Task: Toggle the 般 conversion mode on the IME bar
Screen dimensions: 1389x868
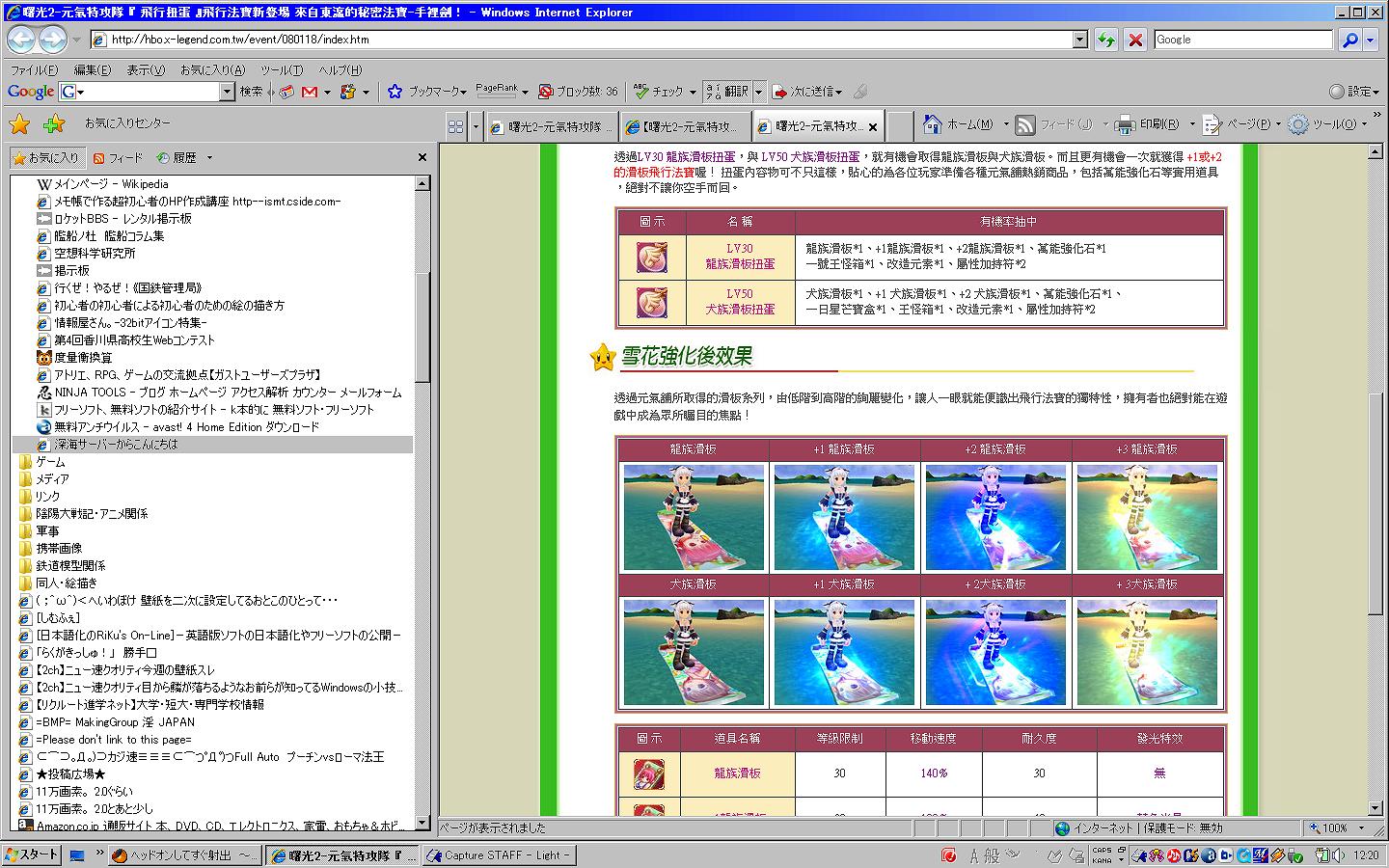Action: (x=993, y=855)
